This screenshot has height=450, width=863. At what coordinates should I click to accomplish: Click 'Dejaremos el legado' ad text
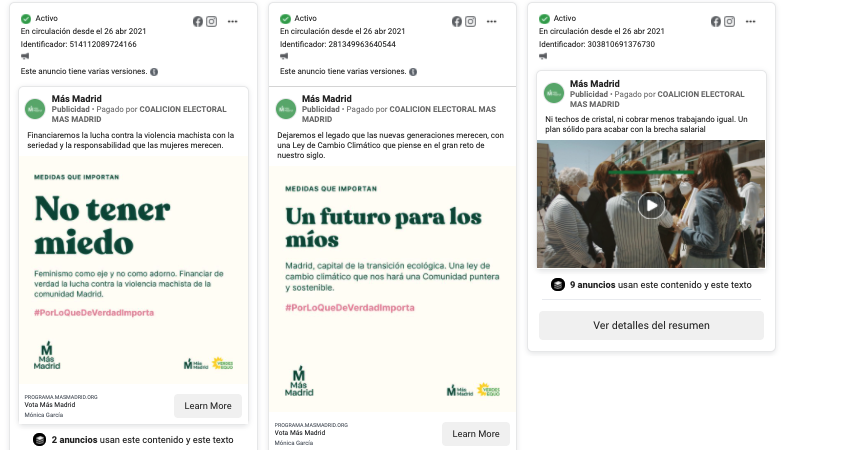[x=391, y=145]
